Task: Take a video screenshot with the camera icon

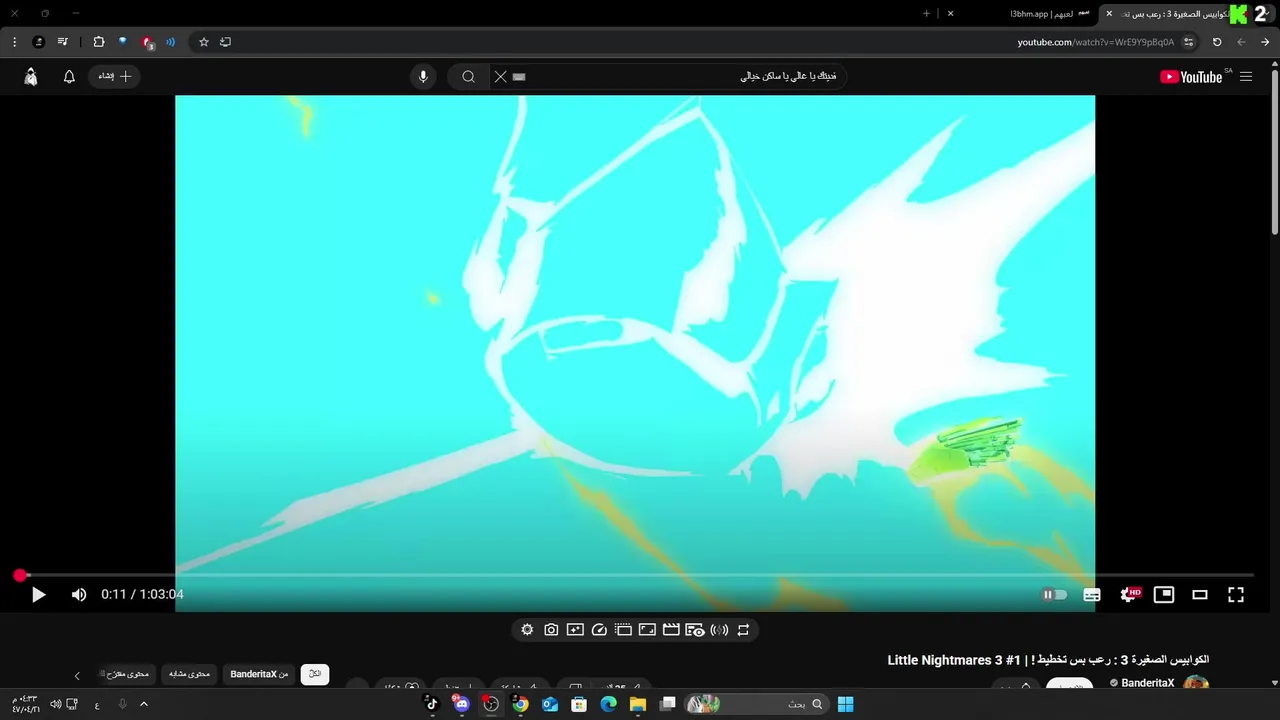Action: click(x=551, y=630)
